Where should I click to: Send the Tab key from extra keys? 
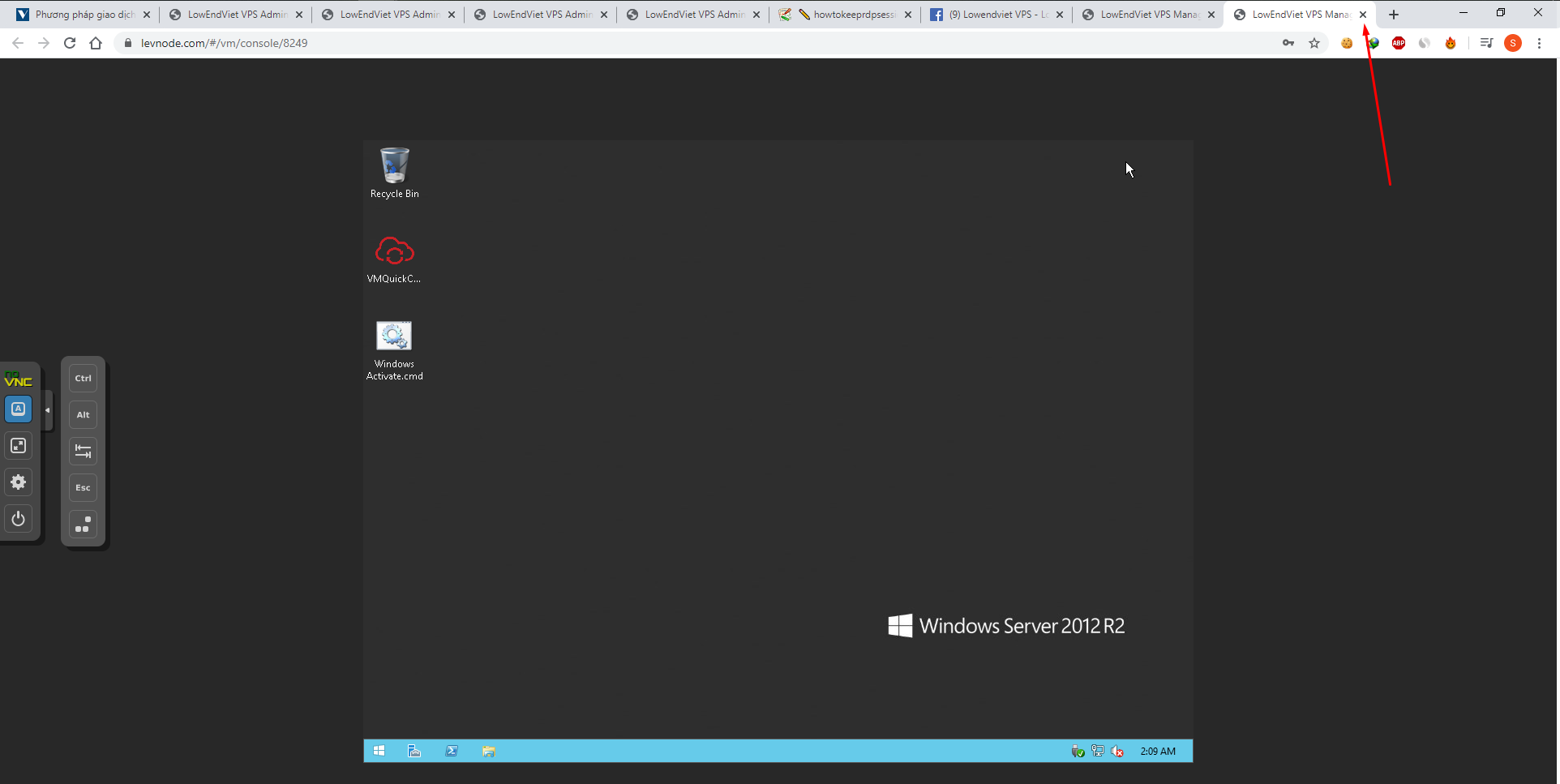coord(83,452)
